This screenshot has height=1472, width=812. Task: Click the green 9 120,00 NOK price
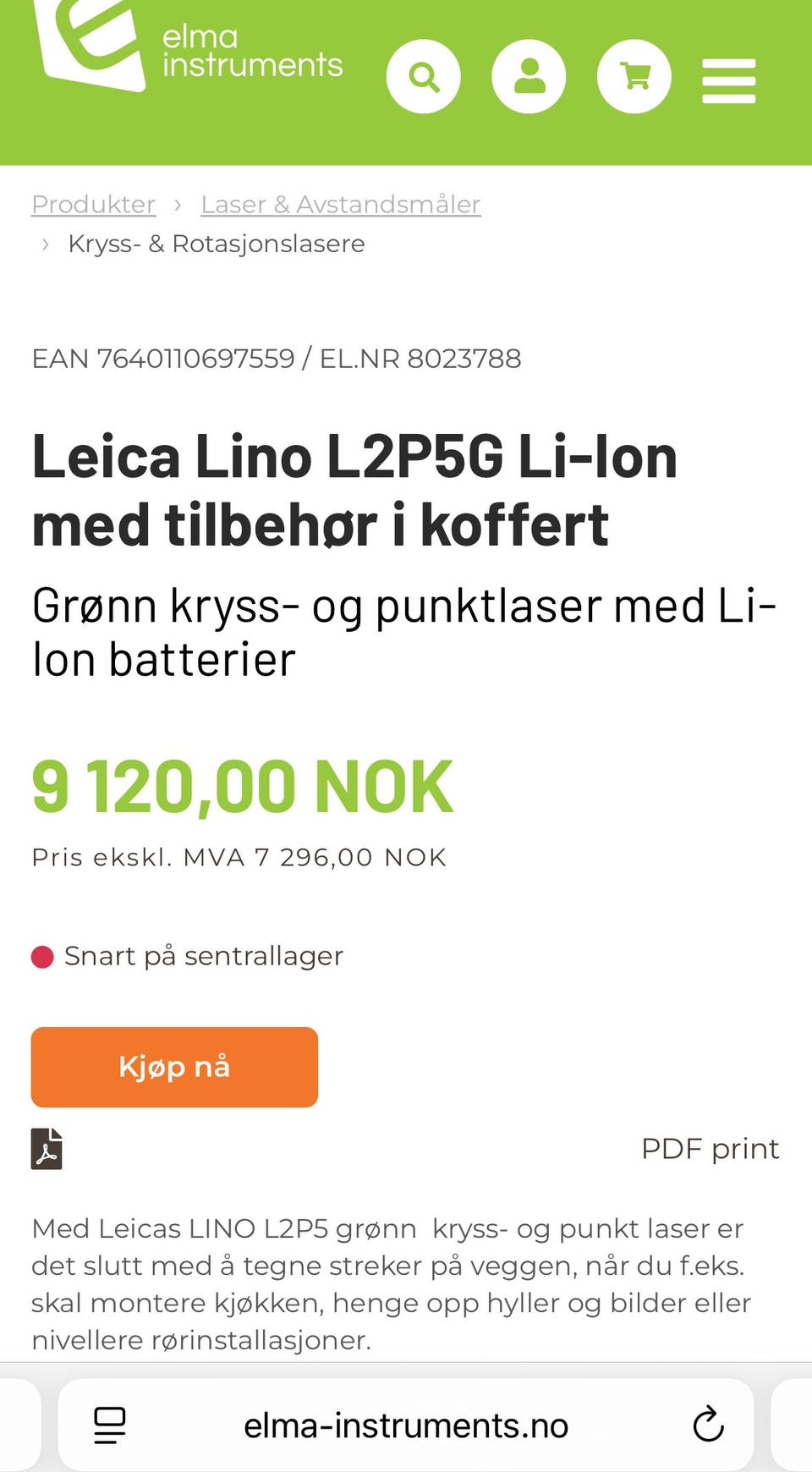click(243, 787)
